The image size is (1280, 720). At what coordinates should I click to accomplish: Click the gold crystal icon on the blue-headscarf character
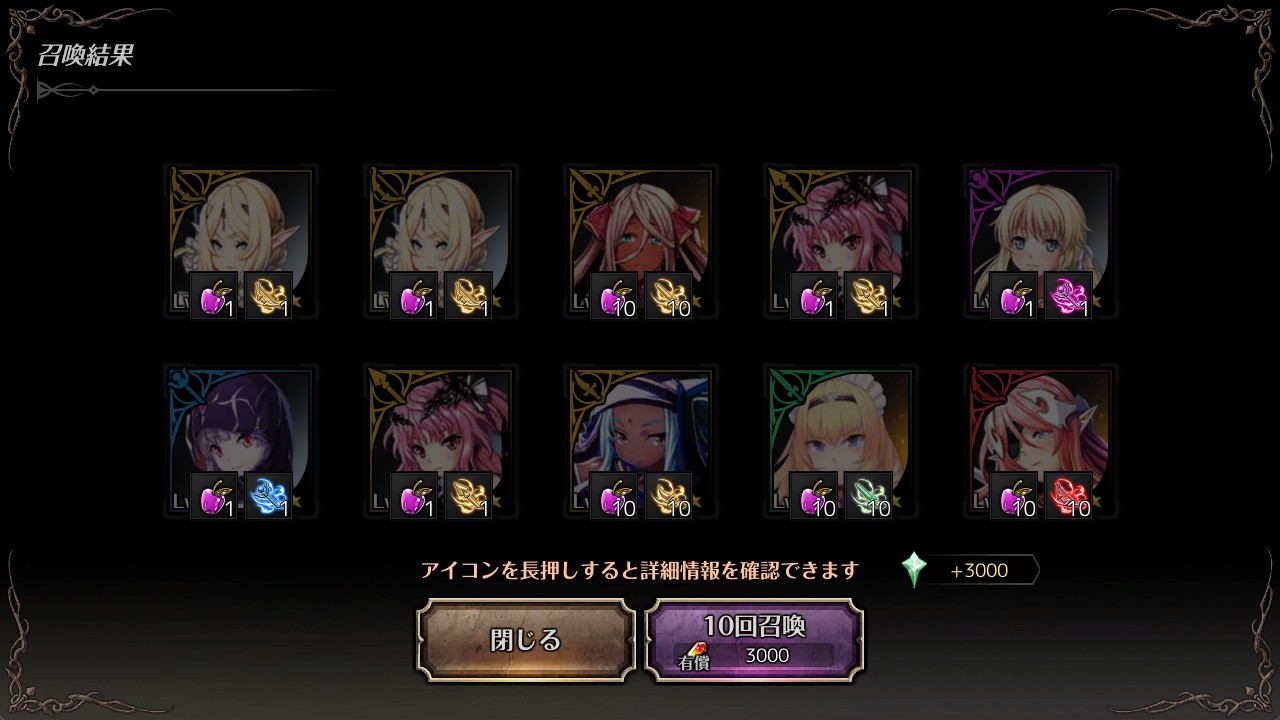668,496
